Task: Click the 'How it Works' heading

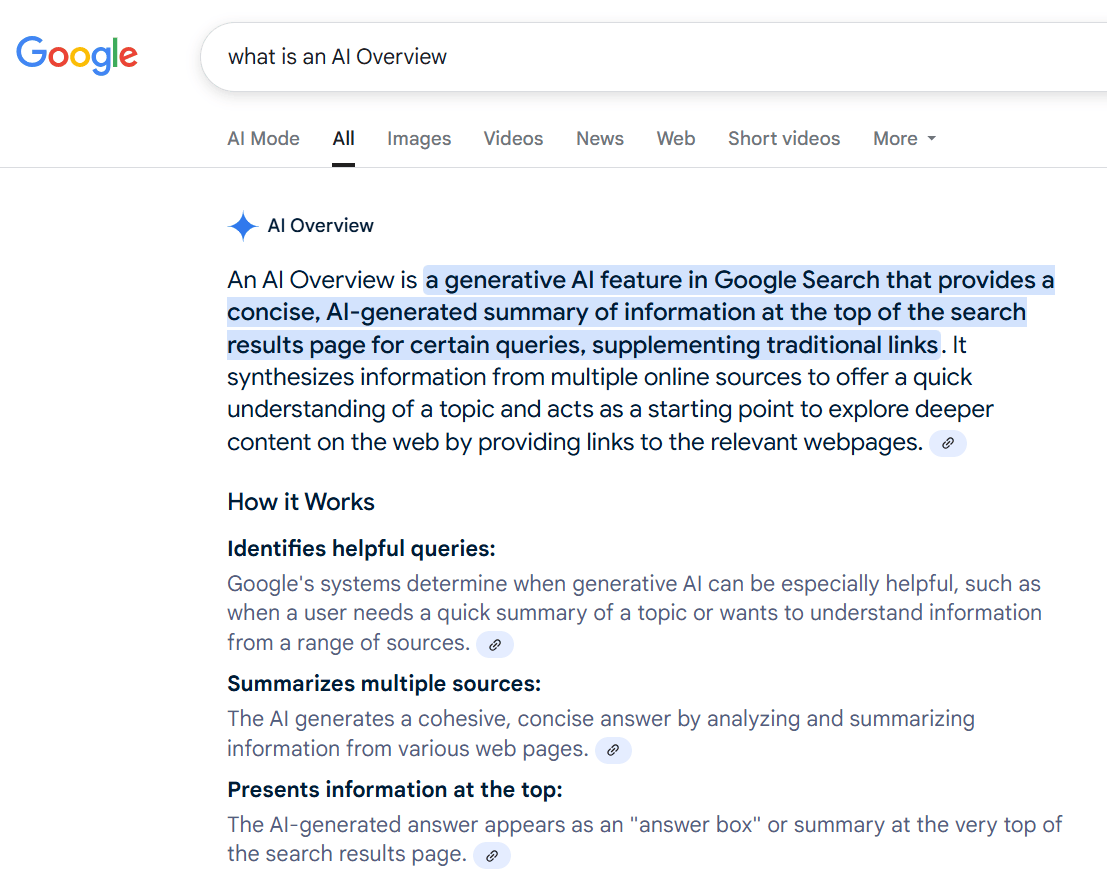Action: click(x=301, y=502)
